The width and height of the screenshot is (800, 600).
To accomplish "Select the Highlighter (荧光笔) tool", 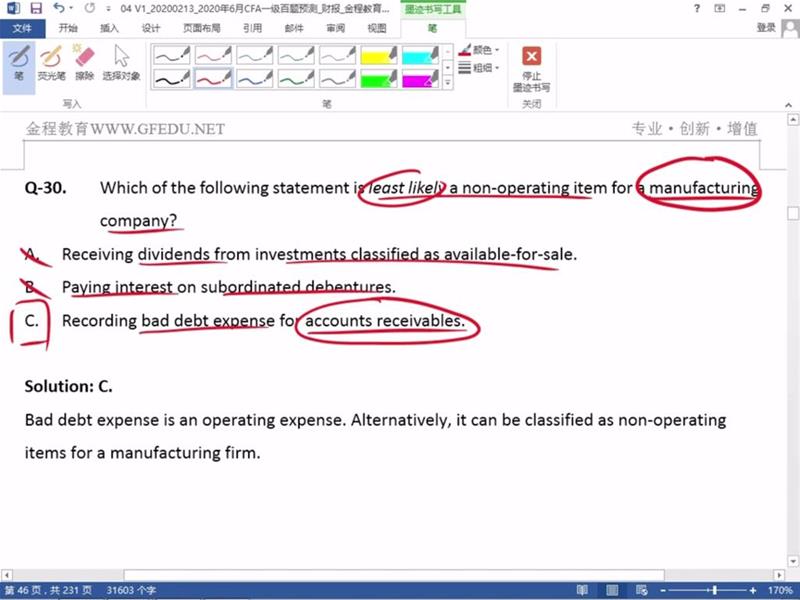I will (x=49, y=62).
